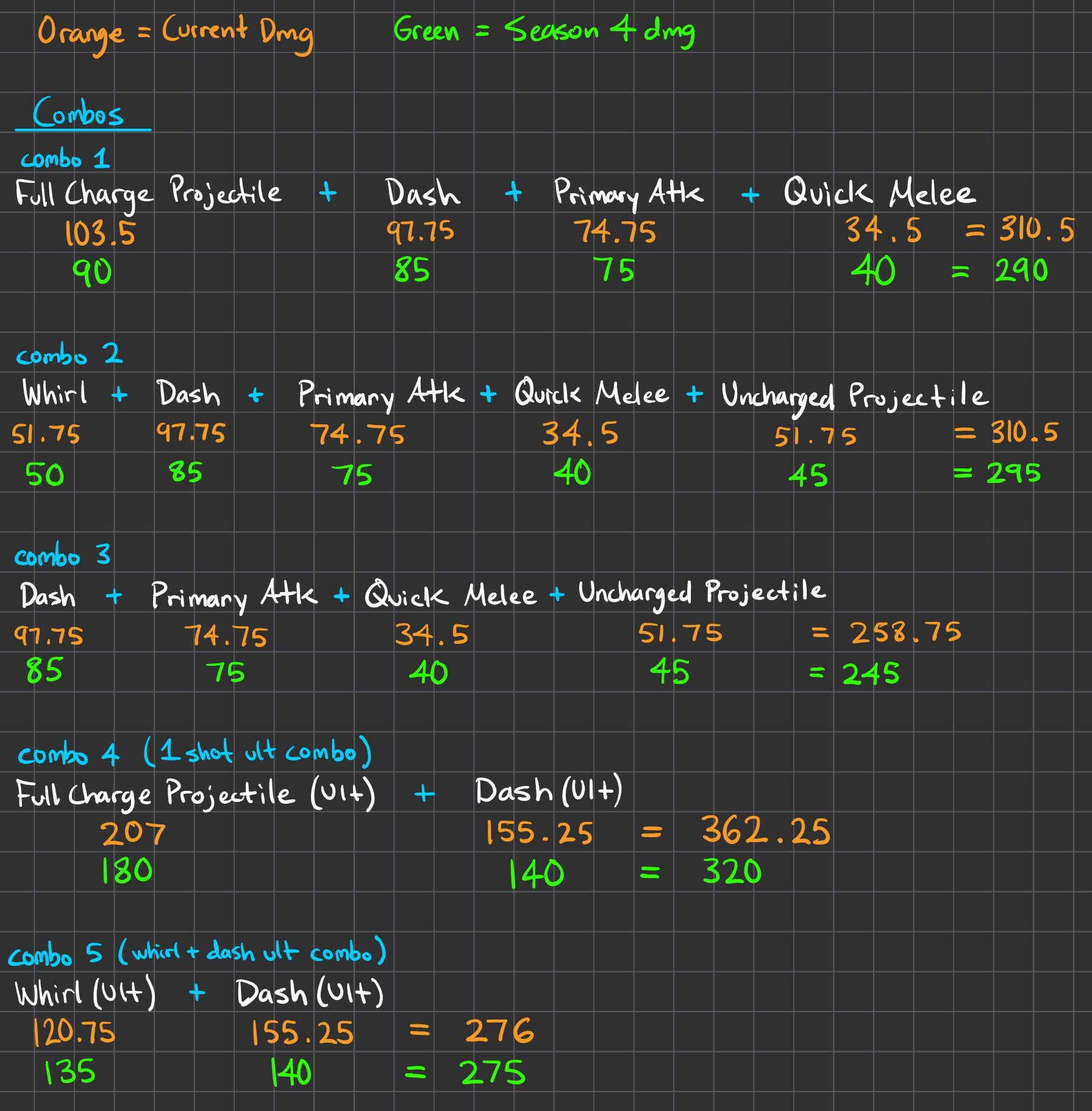Select the "combo 4 (1 shot ult combo)" label

tap(194, 753)
